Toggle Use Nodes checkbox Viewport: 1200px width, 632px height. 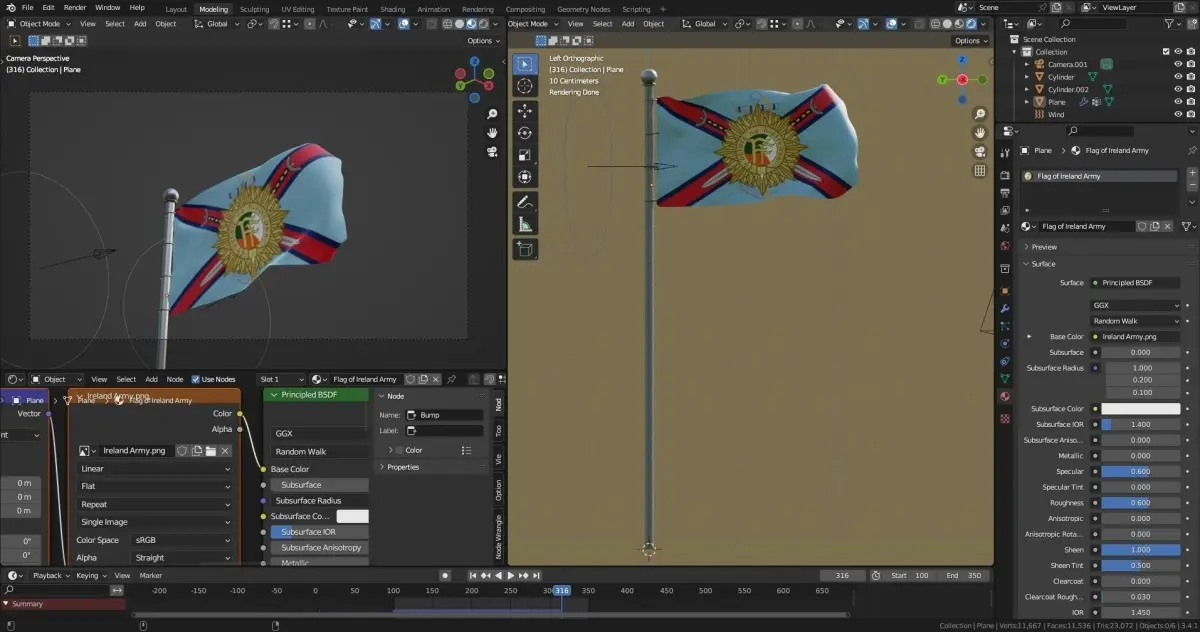[x=195, y=379]
